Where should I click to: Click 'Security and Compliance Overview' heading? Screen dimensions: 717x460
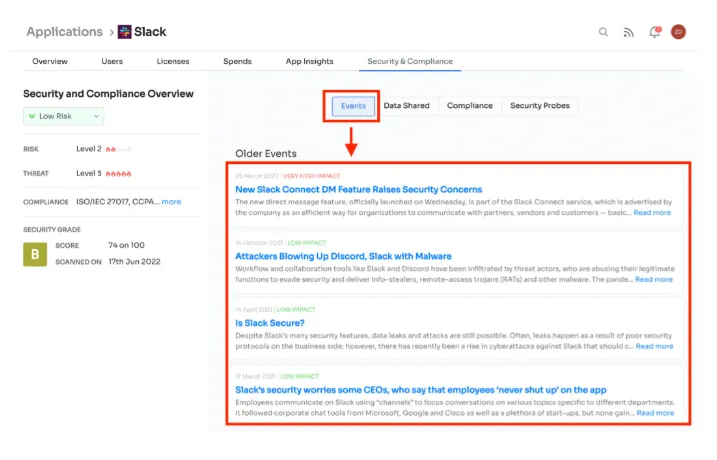[108, 94]
